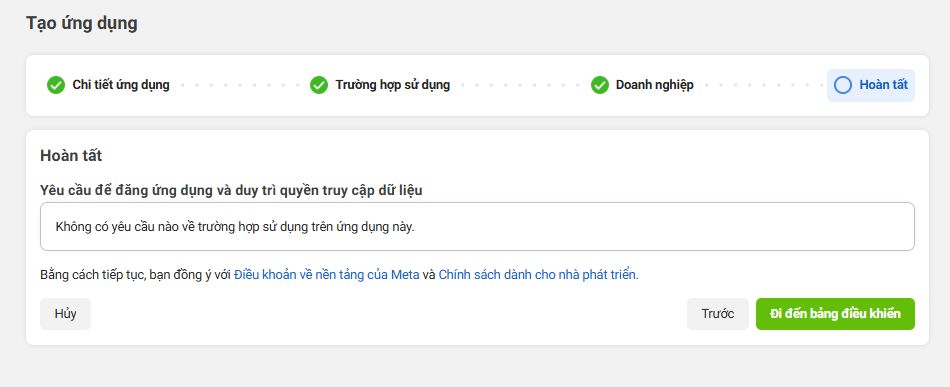Click the dotted connector before Hoàn tất step

762,85
